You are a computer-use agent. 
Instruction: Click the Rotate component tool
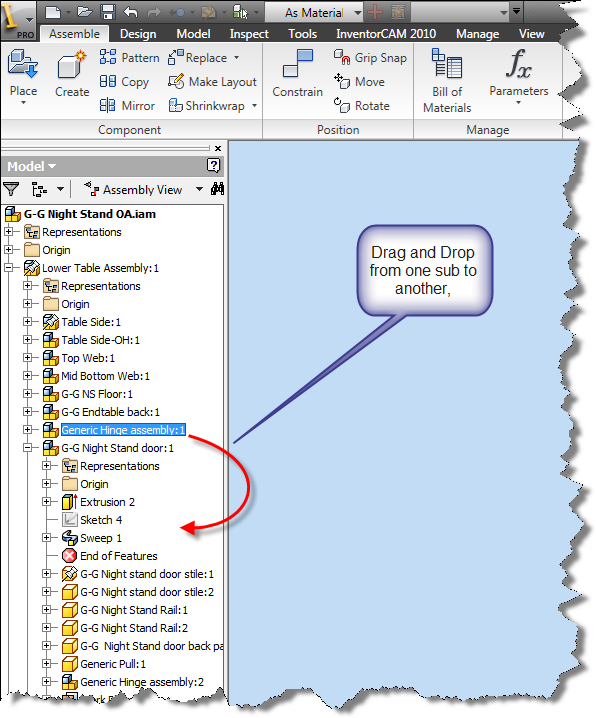(362, 106)
